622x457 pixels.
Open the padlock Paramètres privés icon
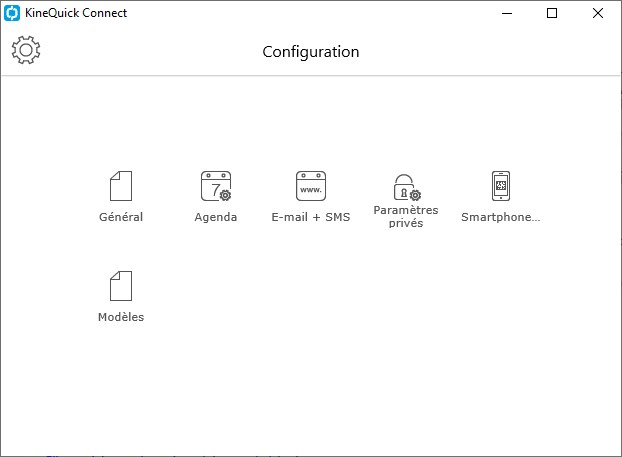point(407,187)
